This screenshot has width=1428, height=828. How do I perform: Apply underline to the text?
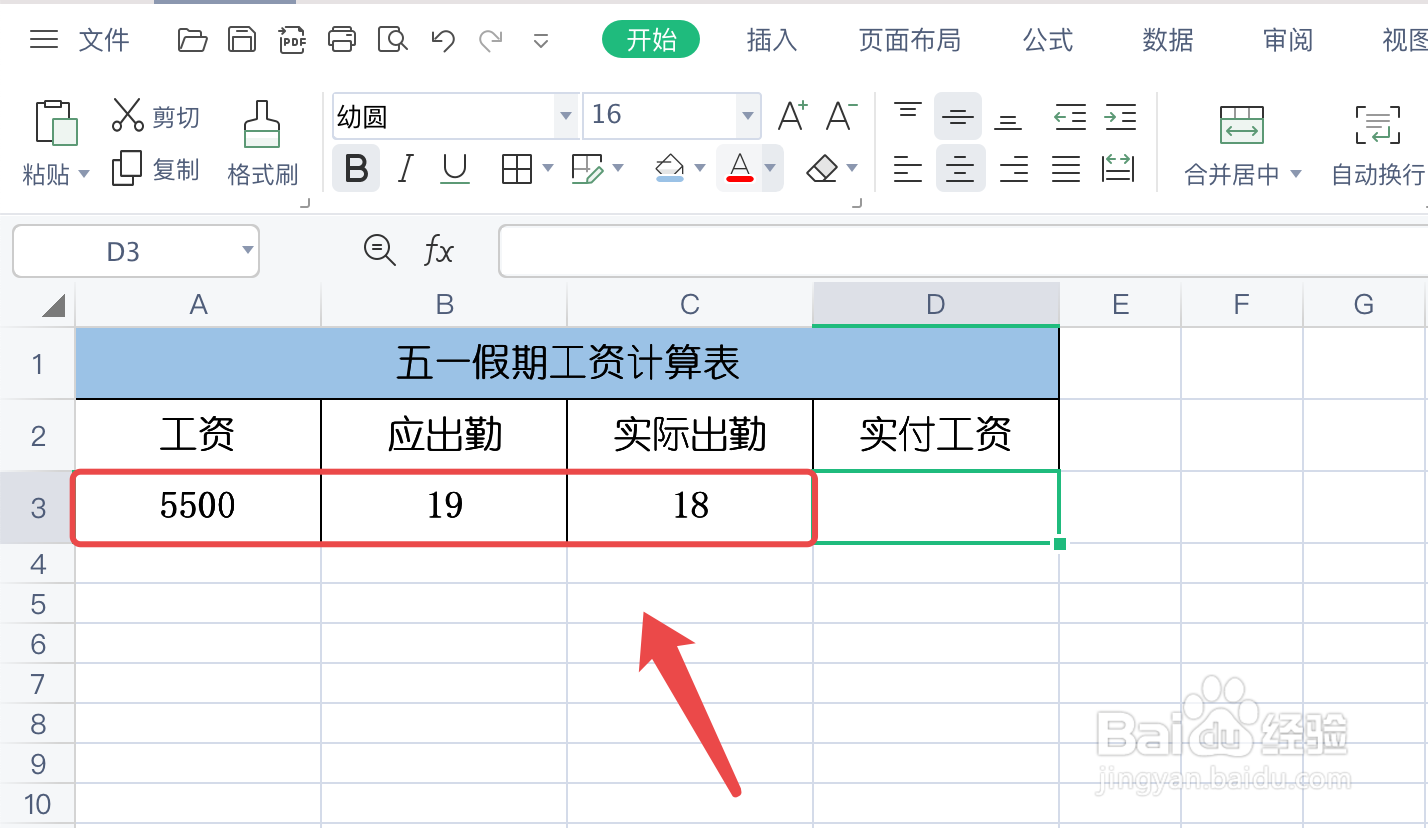point(455,168)
